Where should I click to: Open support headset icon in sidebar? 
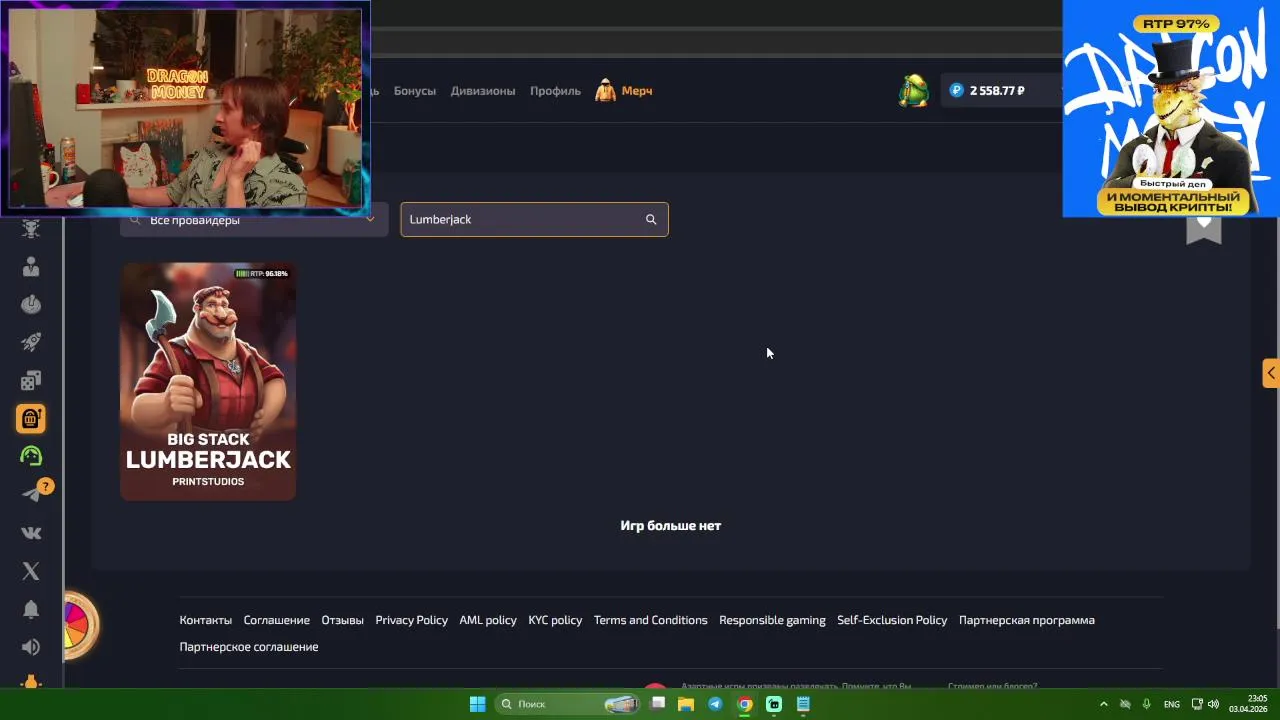pos(31,456)
